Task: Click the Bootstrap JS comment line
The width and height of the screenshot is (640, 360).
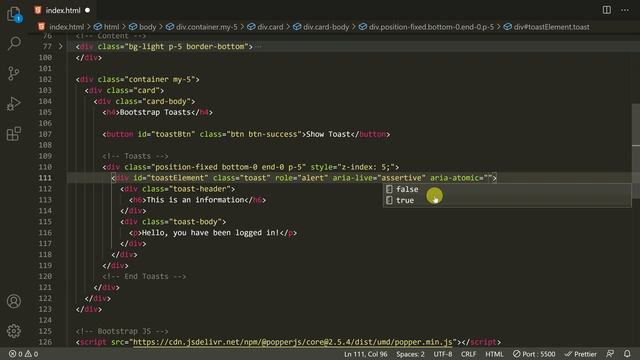Action: [x=122, y=331]
